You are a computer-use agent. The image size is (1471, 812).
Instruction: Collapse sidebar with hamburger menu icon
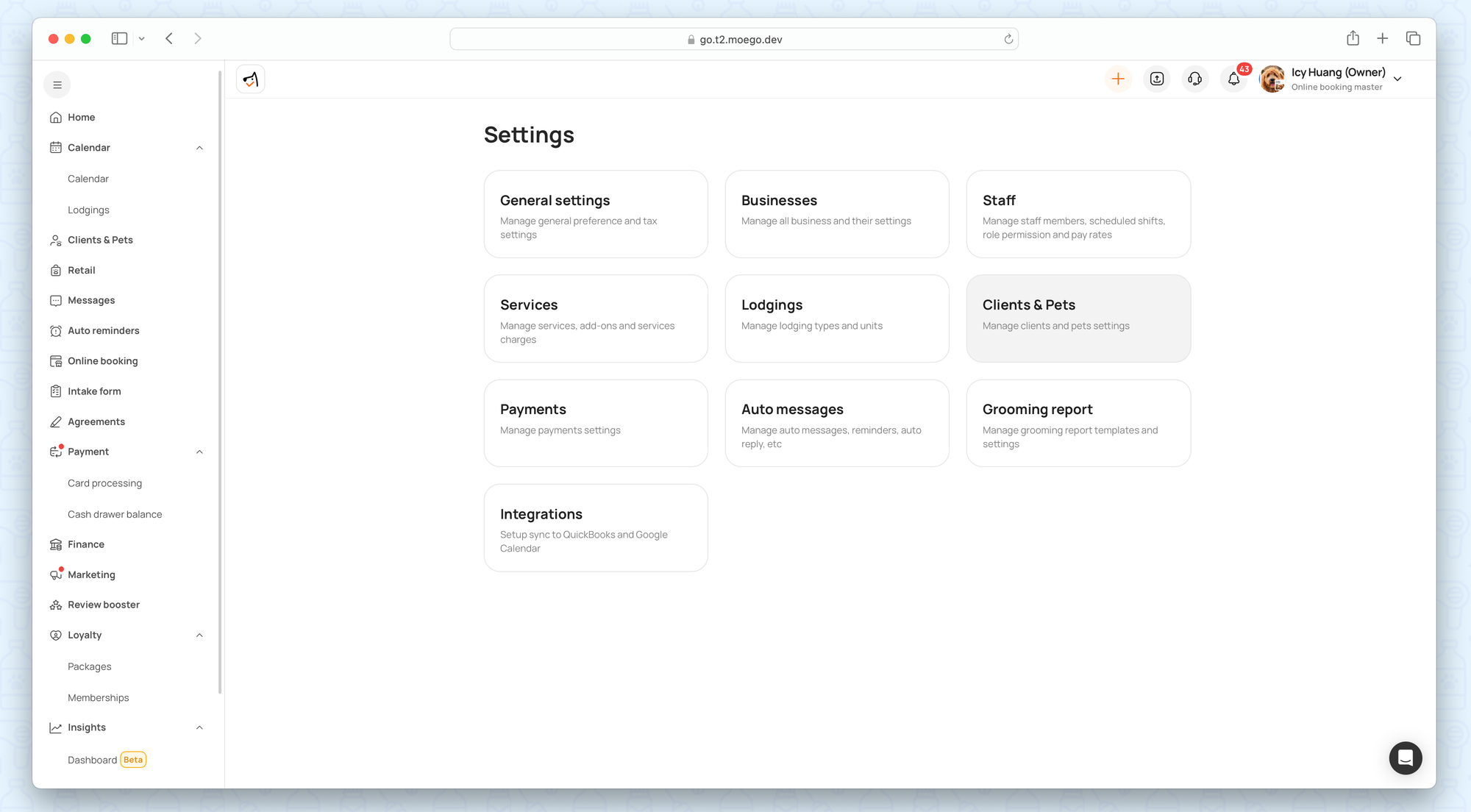57,85
